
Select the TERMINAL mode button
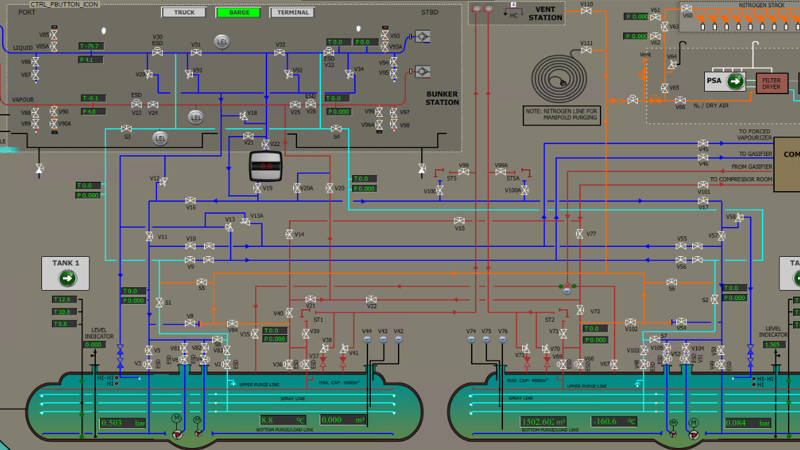point(291,13)
